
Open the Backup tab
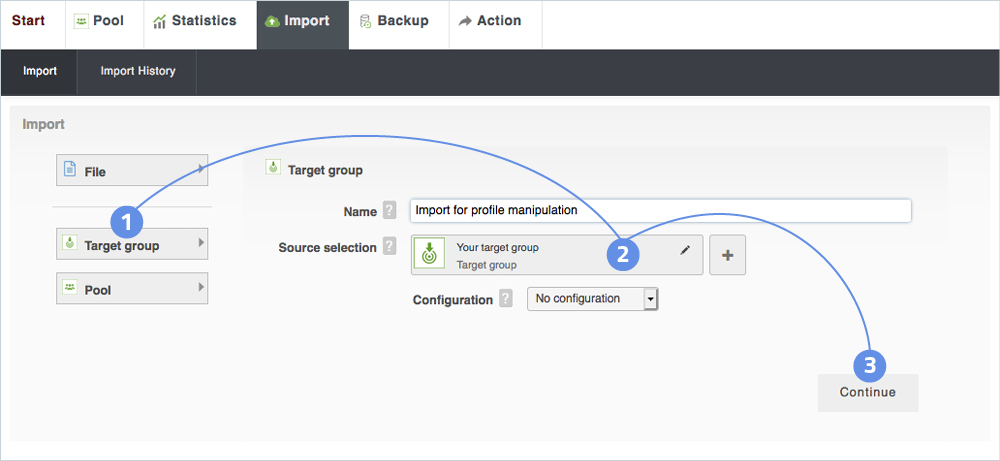[x=393, y=21]
